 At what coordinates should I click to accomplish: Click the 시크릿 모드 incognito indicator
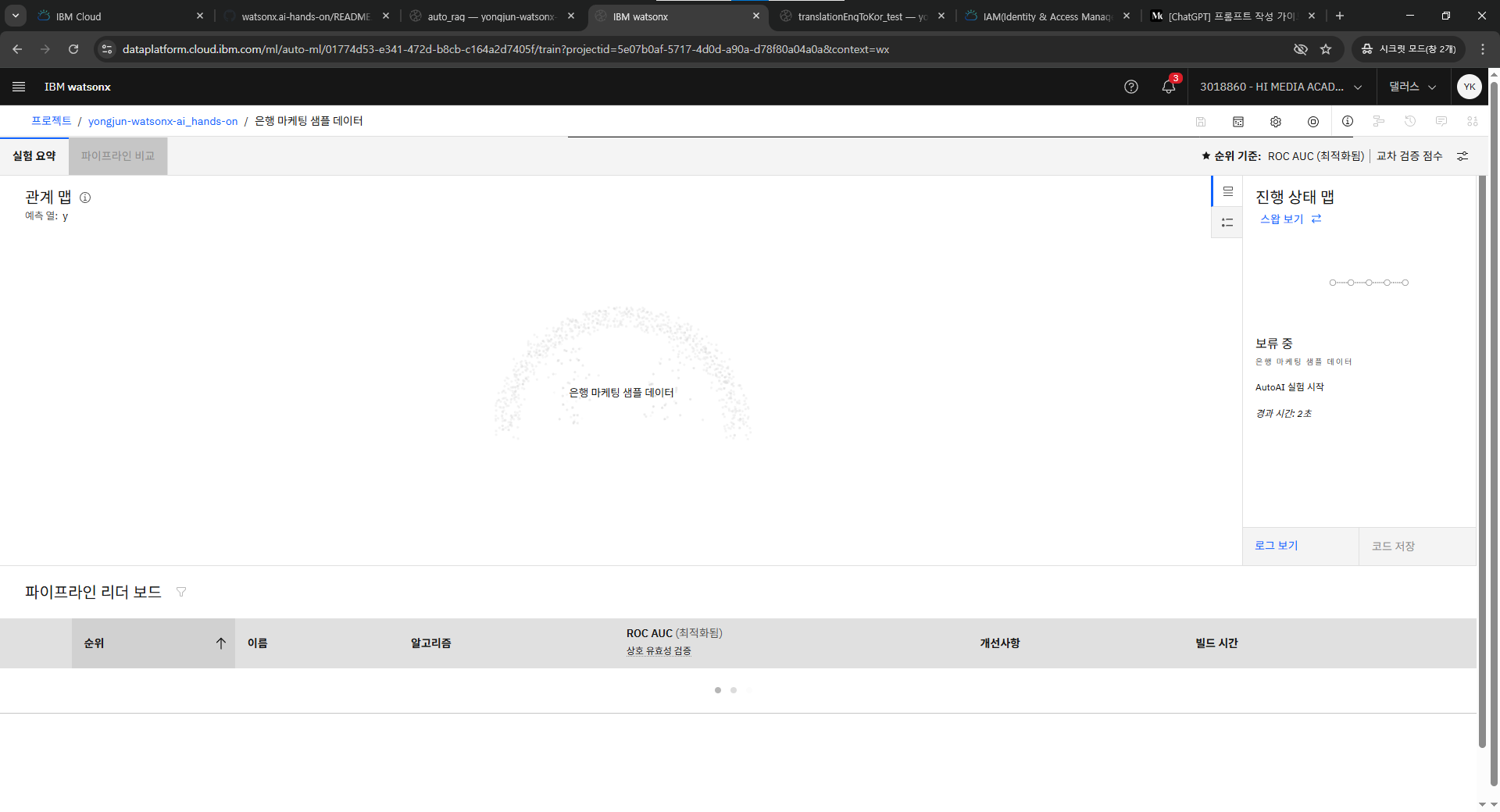(1409, 49)
